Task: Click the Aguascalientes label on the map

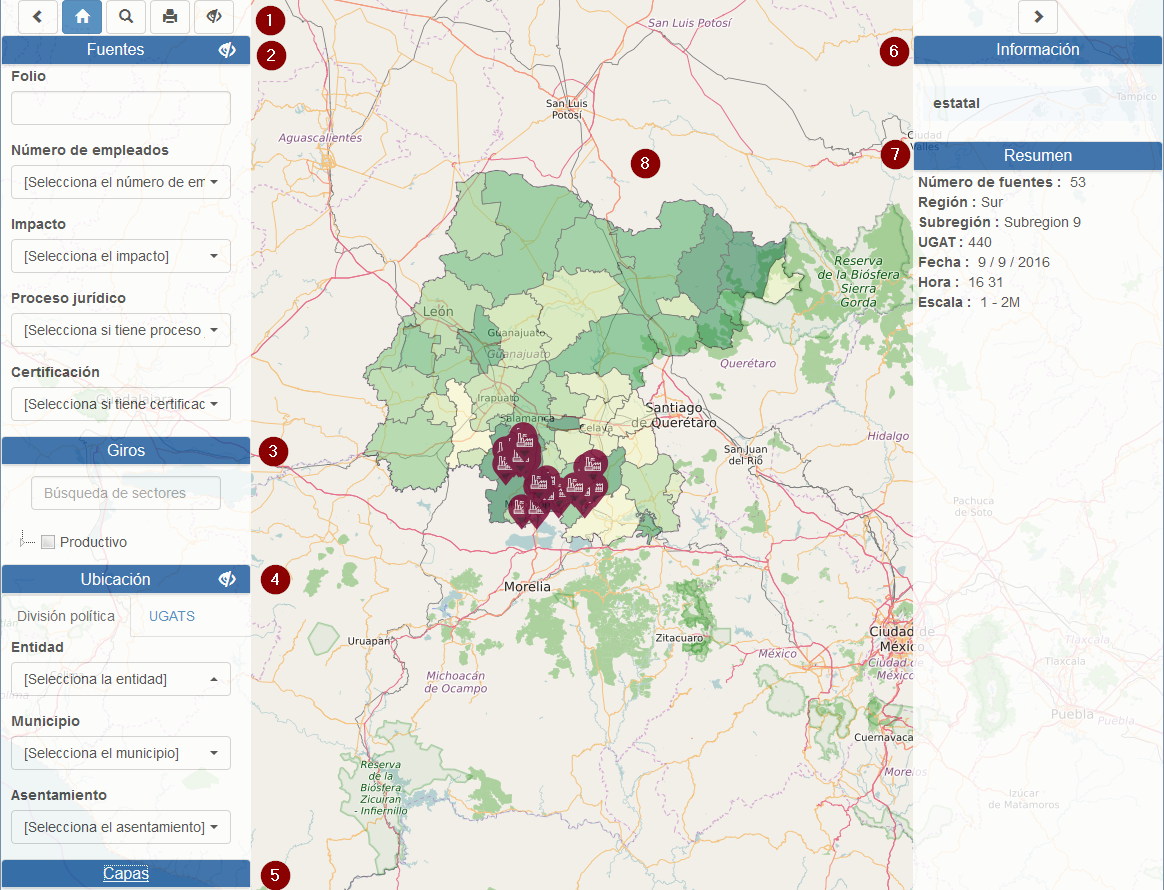Action: 320,137
